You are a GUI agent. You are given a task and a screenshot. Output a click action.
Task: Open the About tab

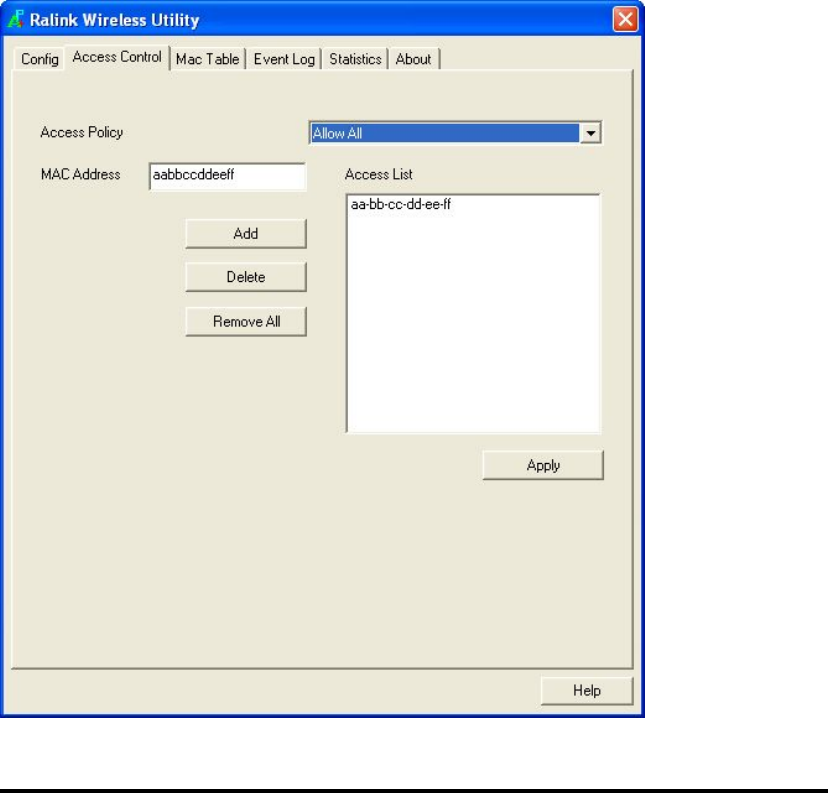(x=413, y=59)
